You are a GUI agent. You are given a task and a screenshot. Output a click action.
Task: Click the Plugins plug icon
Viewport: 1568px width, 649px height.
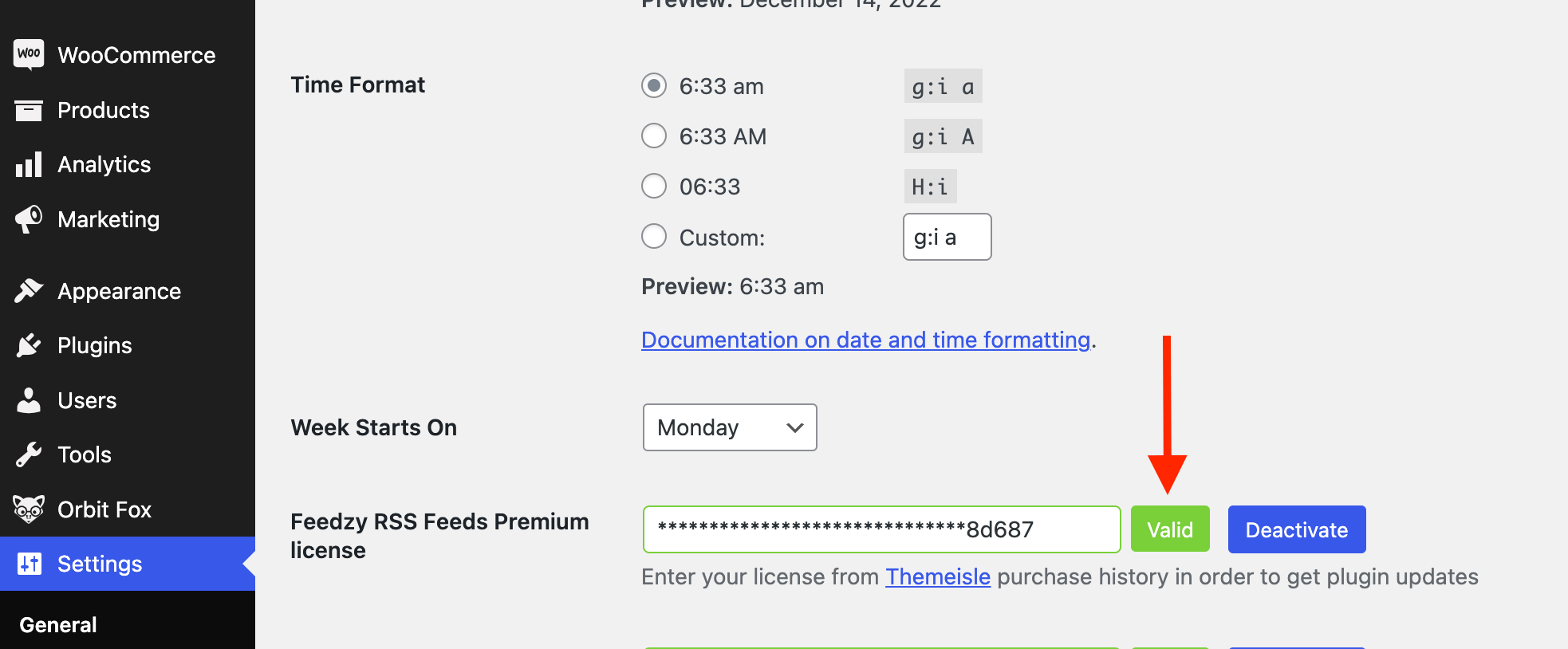[29, 345]
